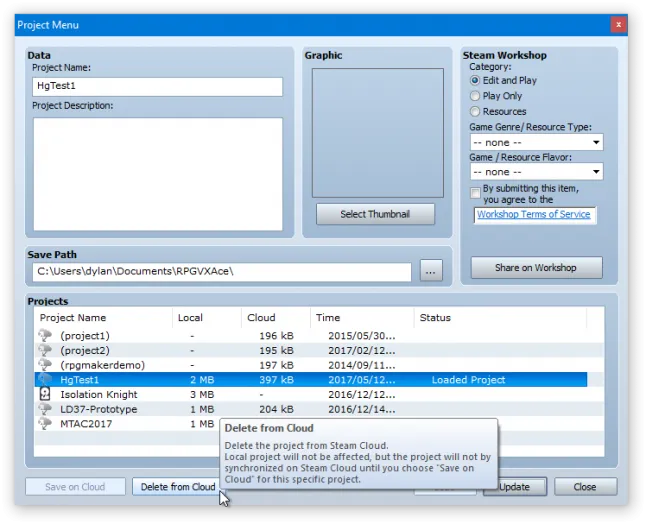The image size is (646, 524).
Task: Click the cloud icon beside (project2)
Action: (x=44, y=351)
